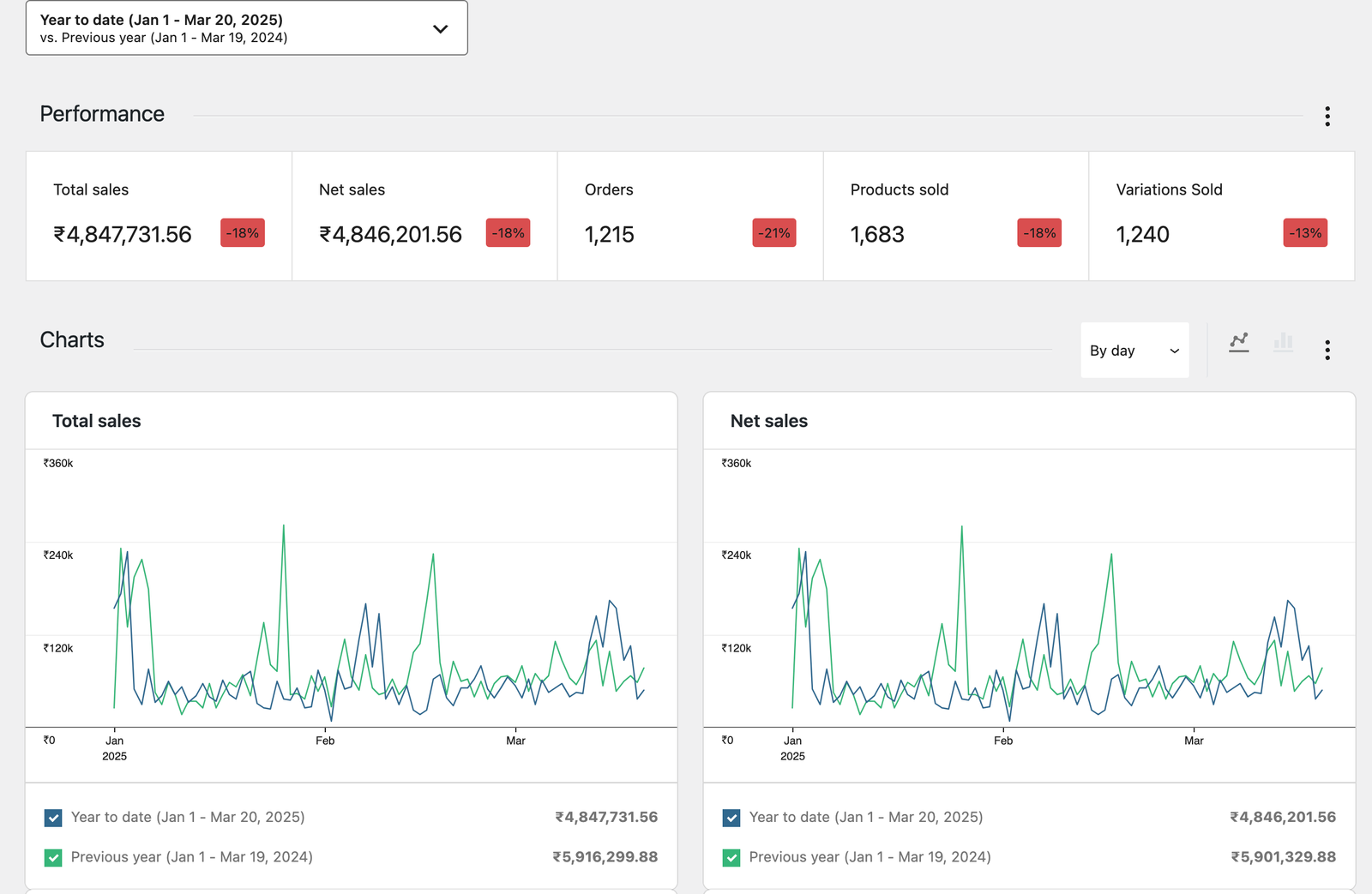Select the Products sold performance card
The height and width of the screenshot is (894, 1372).
click(956, 216)
